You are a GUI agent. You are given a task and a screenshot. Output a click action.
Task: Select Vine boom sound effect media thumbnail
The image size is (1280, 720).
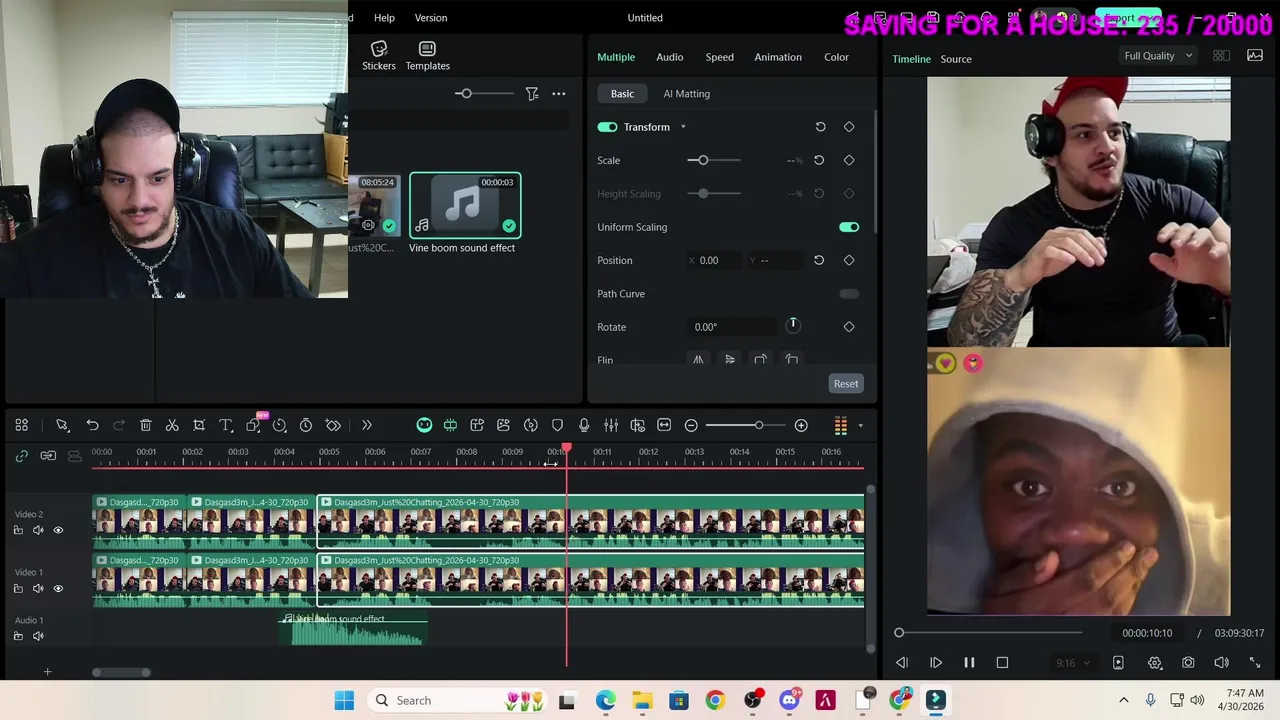(465, 205)
